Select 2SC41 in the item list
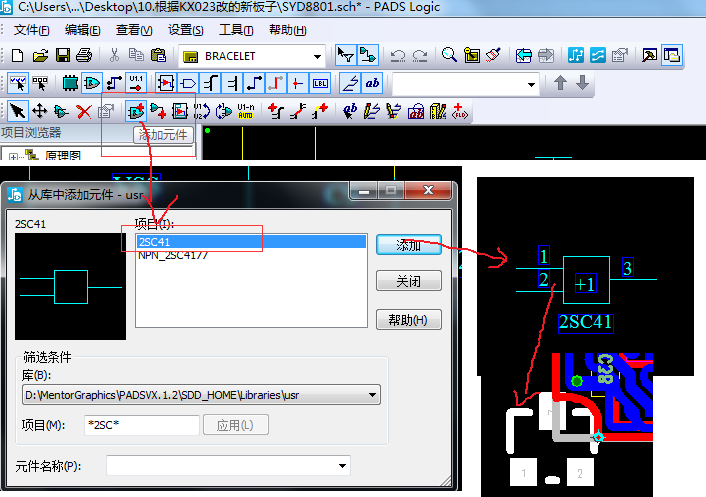706x497 pixels. [x=251, y=242]
